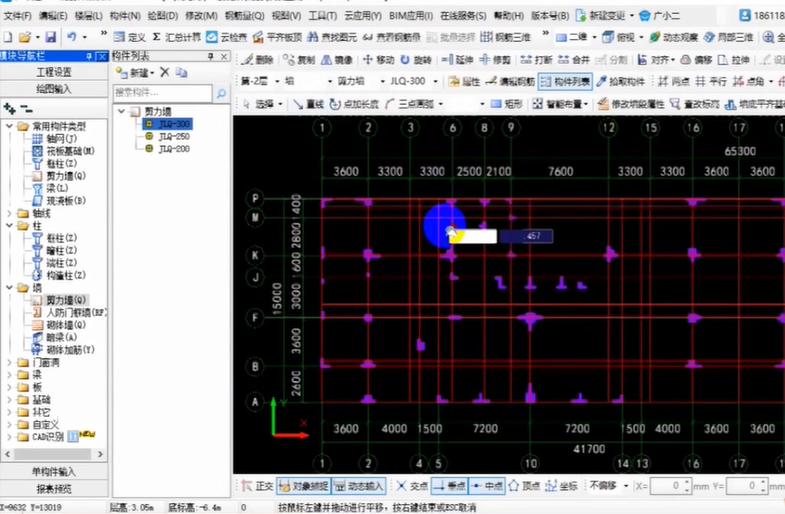Image resolution: width=785 pixels, height=514 pixels.
Task: Toggle 中点 midpoint snap
Action: pos(486,486)
